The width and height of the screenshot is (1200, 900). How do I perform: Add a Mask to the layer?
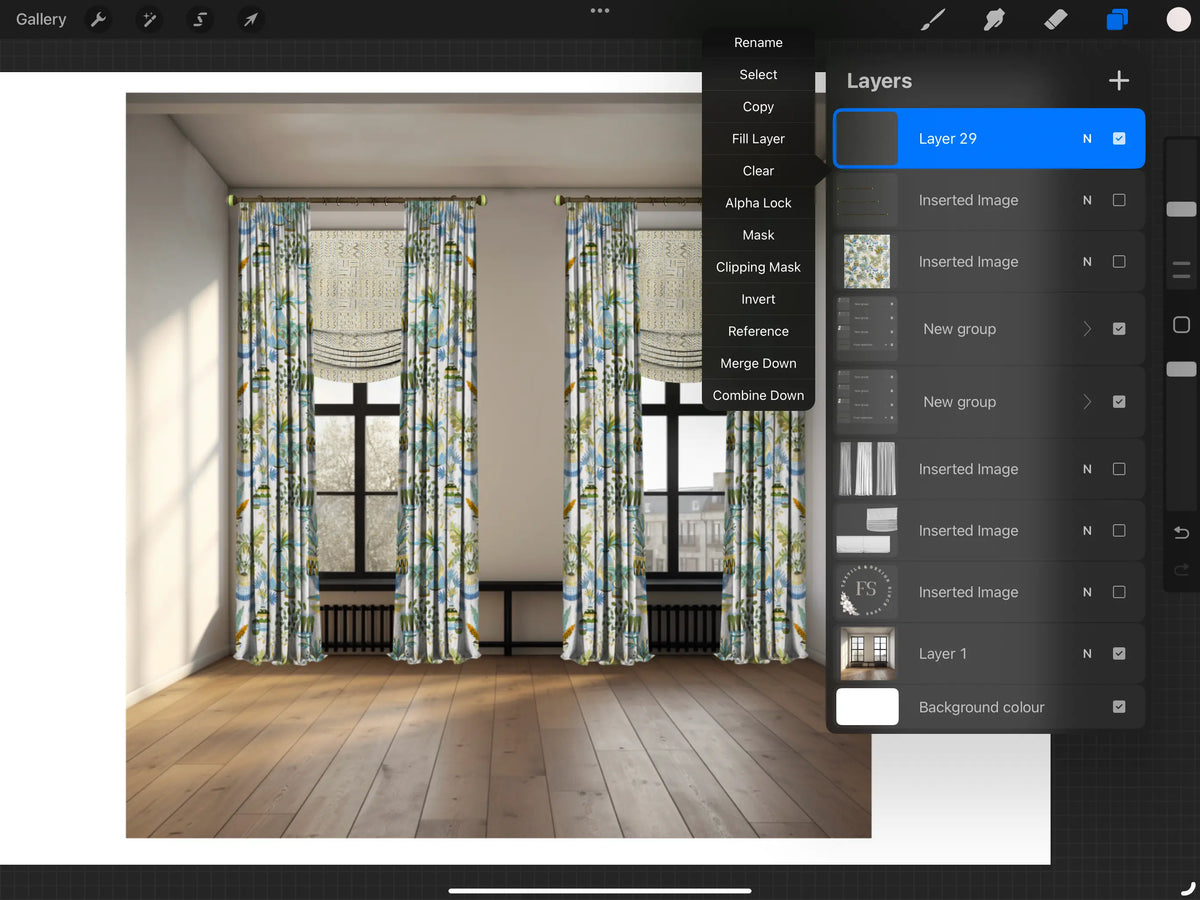click(x=758, y=235)
